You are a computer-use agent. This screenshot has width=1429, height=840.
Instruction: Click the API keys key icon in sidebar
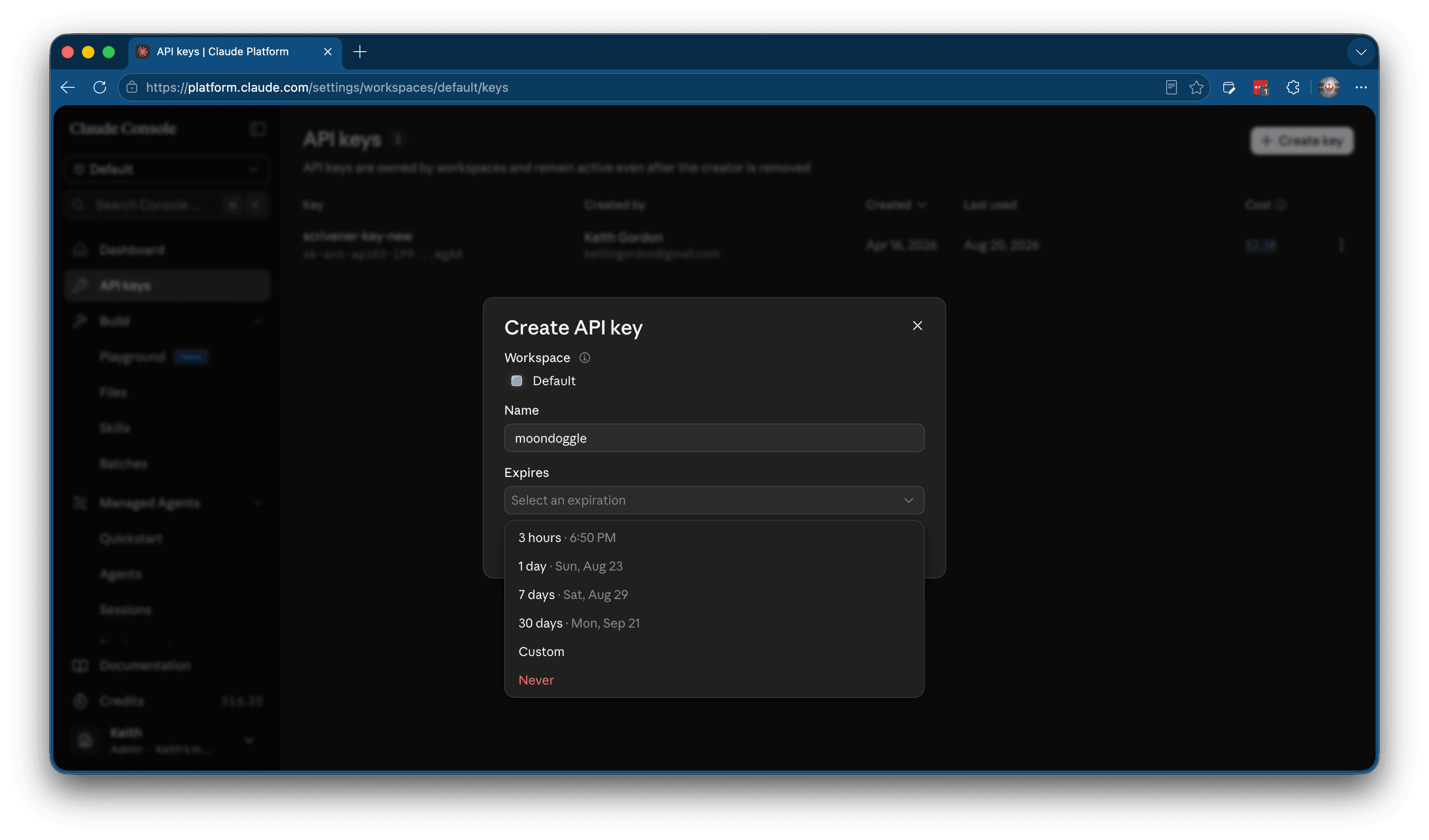point(81,285)
